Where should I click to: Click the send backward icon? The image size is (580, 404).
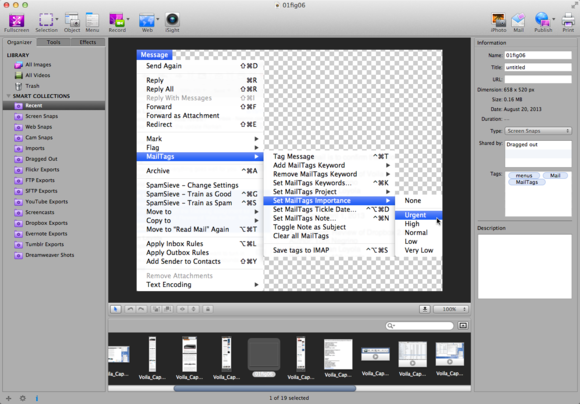(167, 309)
